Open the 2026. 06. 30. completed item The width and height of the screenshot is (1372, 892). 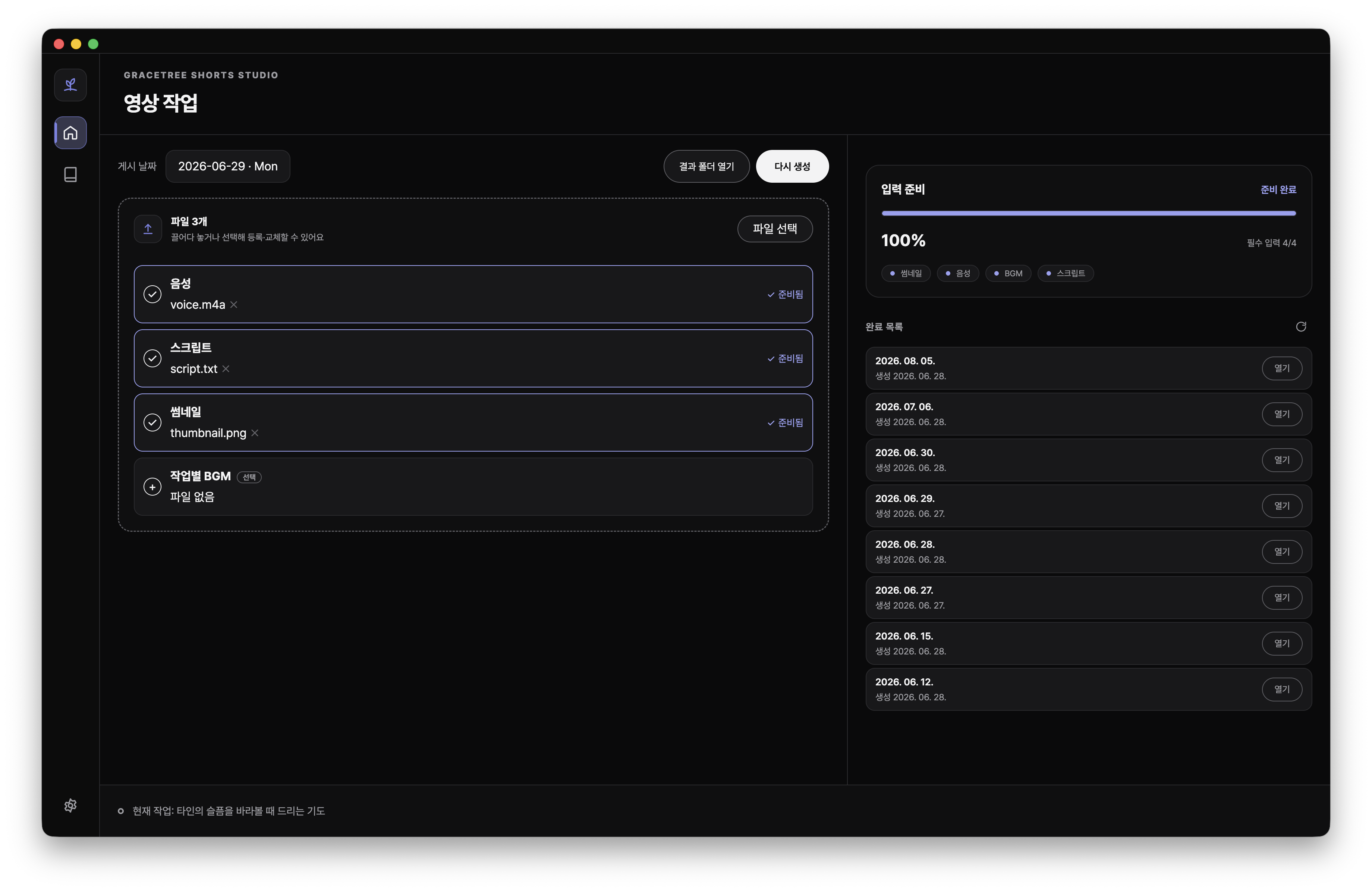pyautogui.click(x=1281, y=460)
